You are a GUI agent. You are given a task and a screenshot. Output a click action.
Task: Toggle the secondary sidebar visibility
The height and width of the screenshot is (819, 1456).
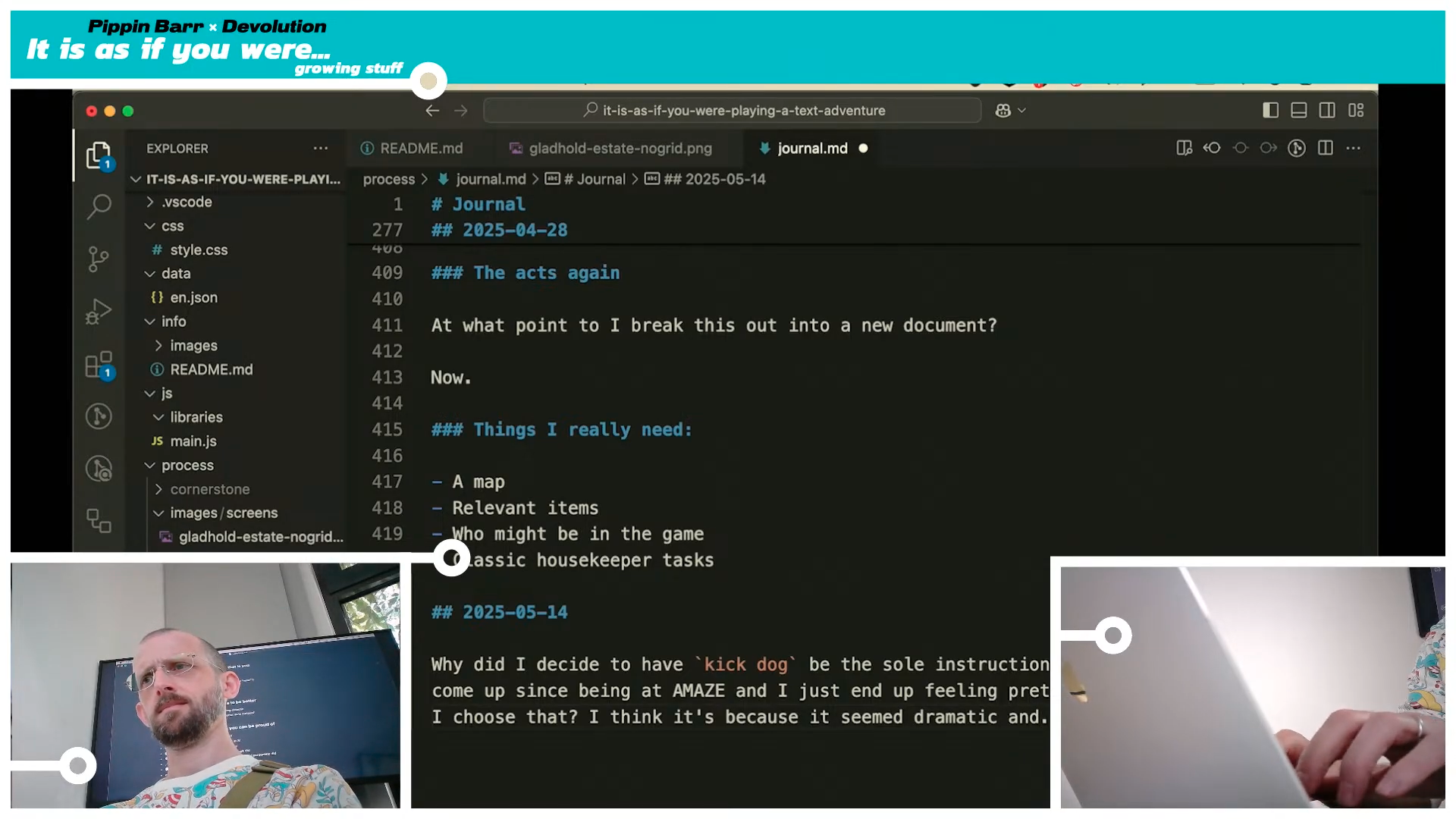click(1327, 111)
